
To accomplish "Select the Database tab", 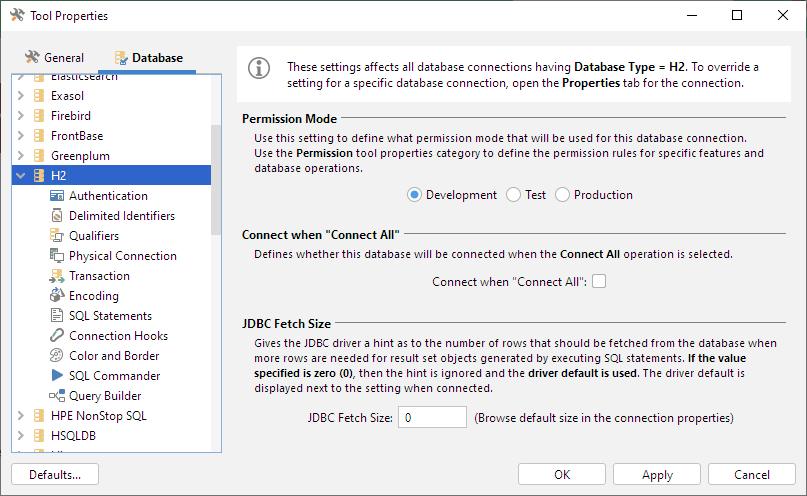I will [148, 58].
